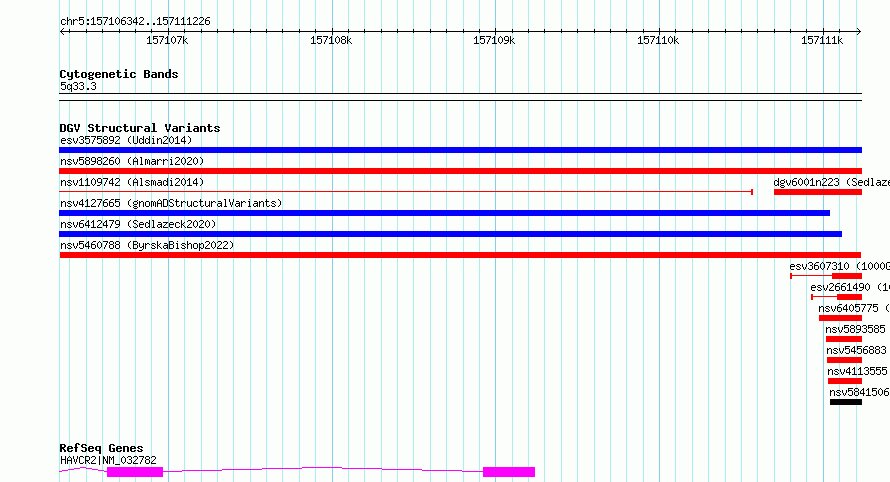The height and width of the screenshot is (482, 890).
Task: Click the nsv6412479 (Sedlazeck2020) label
Action: coord(138,224)
